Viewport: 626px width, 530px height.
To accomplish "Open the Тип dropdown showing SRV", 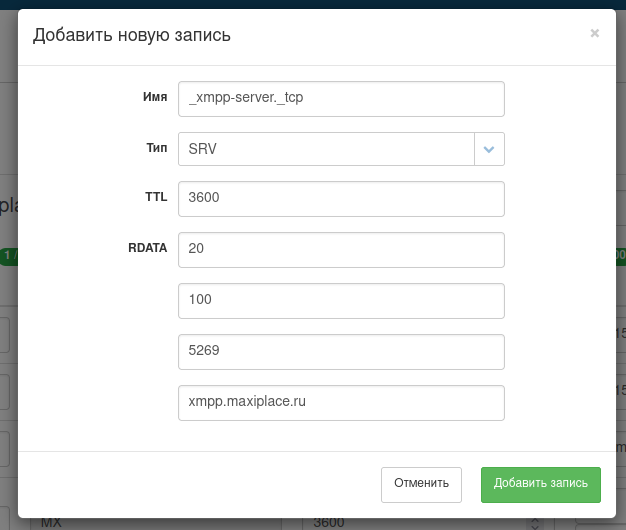I will (x=326, y=149).
